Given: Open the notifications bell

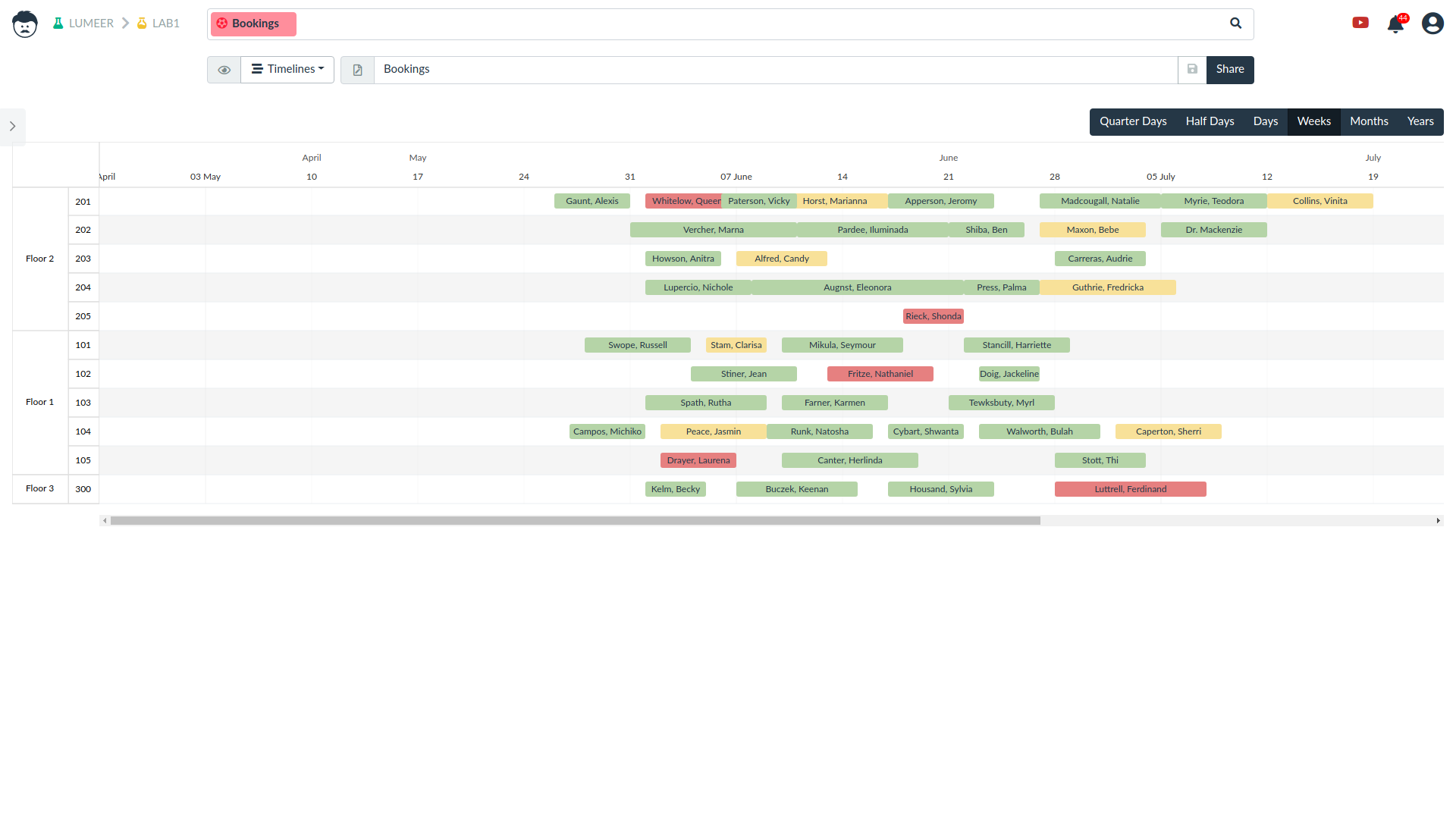Looking at the screenshot, I should 1395,24.
